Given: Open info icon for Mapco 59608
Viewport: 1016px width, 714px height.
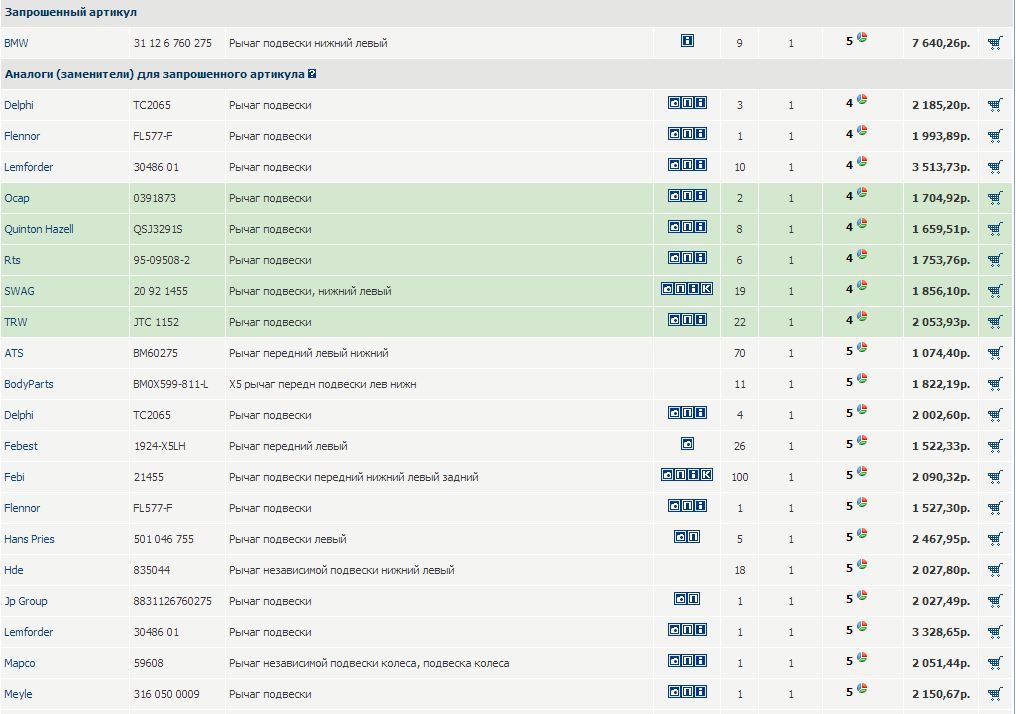Looking at the screenshot, I should point(700,661).
